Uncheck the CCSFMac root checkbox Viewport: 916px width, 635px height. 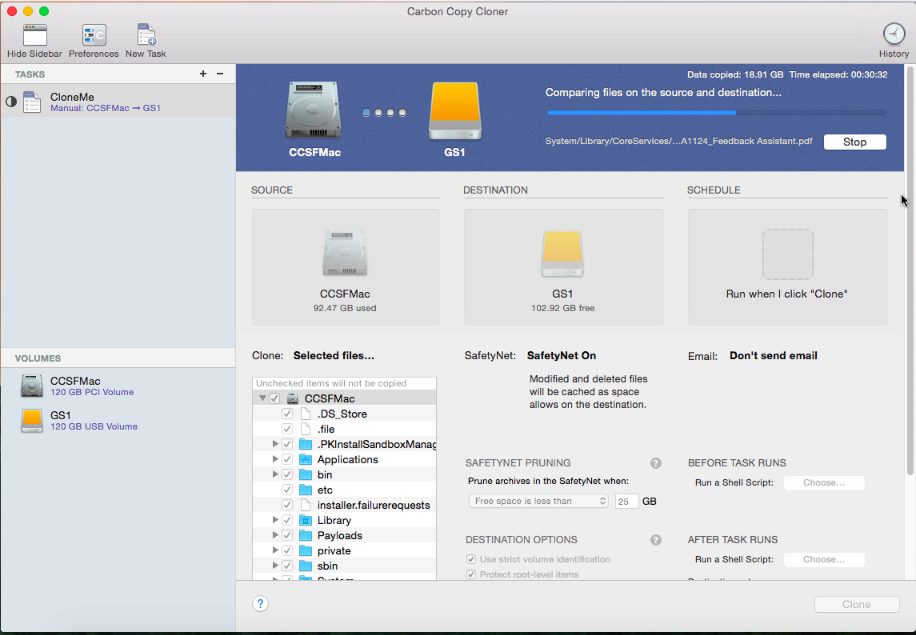[275, 398]
